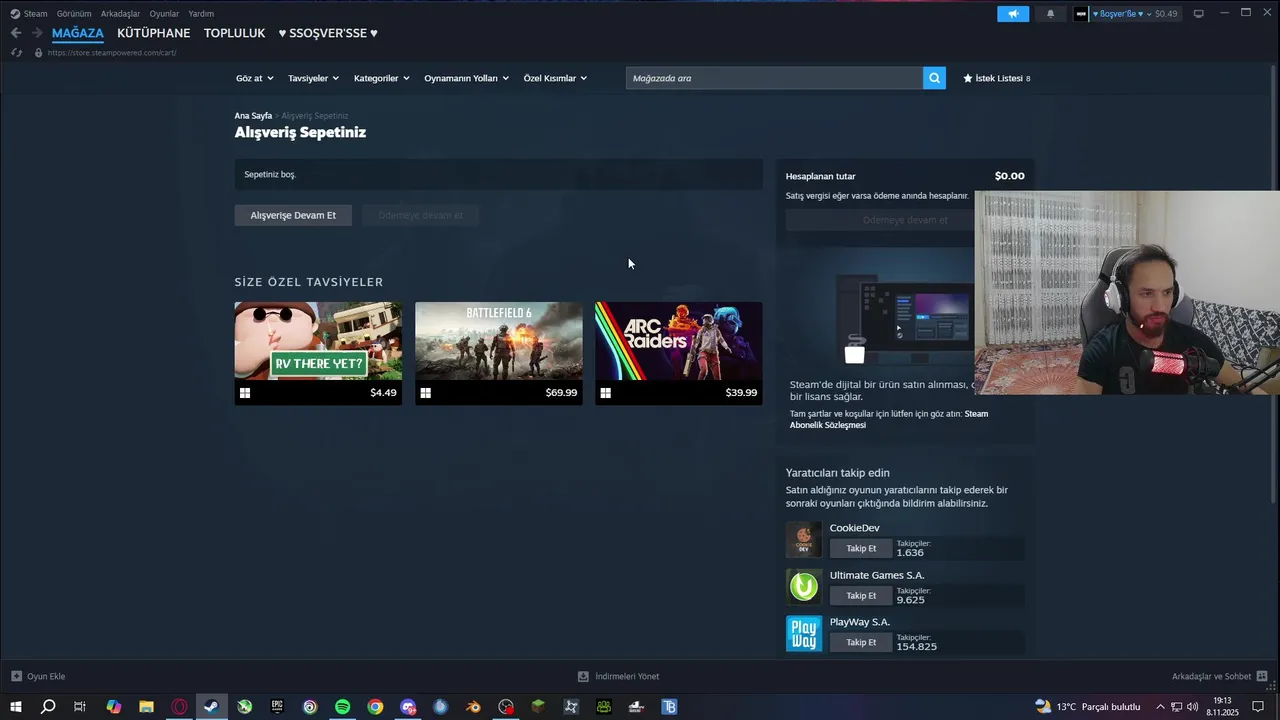Open Task View in taskbar

click(80, 707)
